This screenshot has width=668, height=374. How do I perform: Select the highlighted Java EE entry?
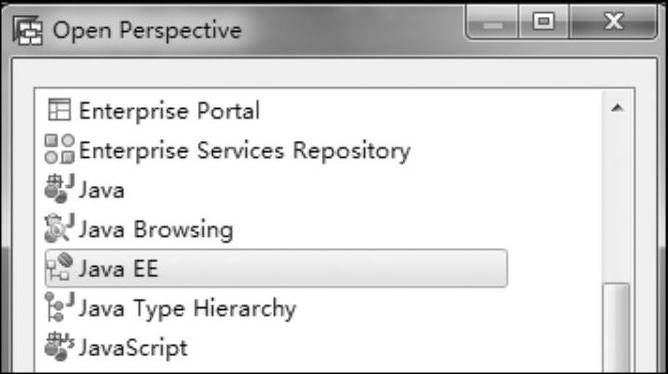tap(276, 268)
